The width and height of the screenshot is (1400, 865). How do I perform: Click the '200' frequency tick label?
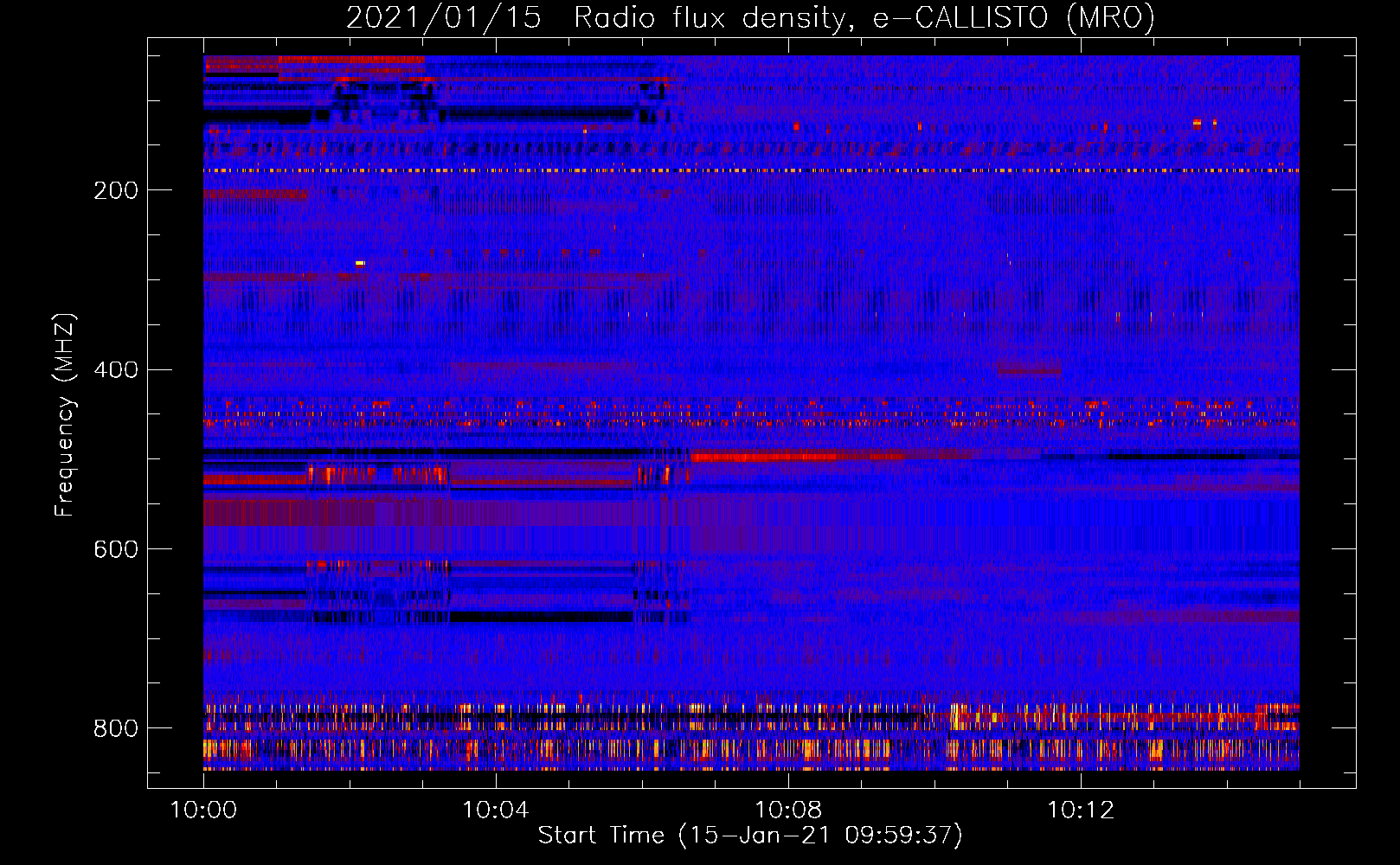[x=116, y=190]
